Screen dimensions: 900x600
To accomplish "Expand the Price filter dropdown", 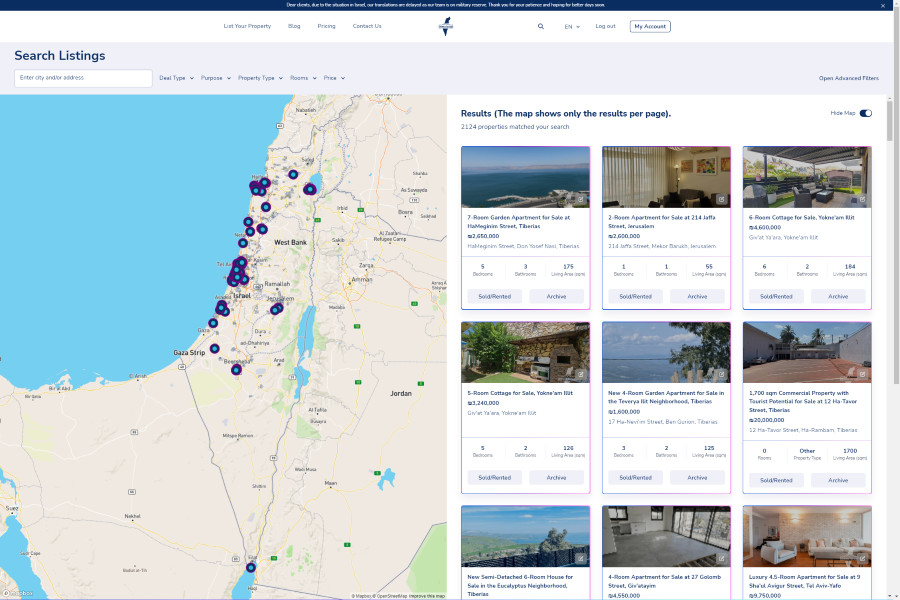I will click(x=333, y=78).
